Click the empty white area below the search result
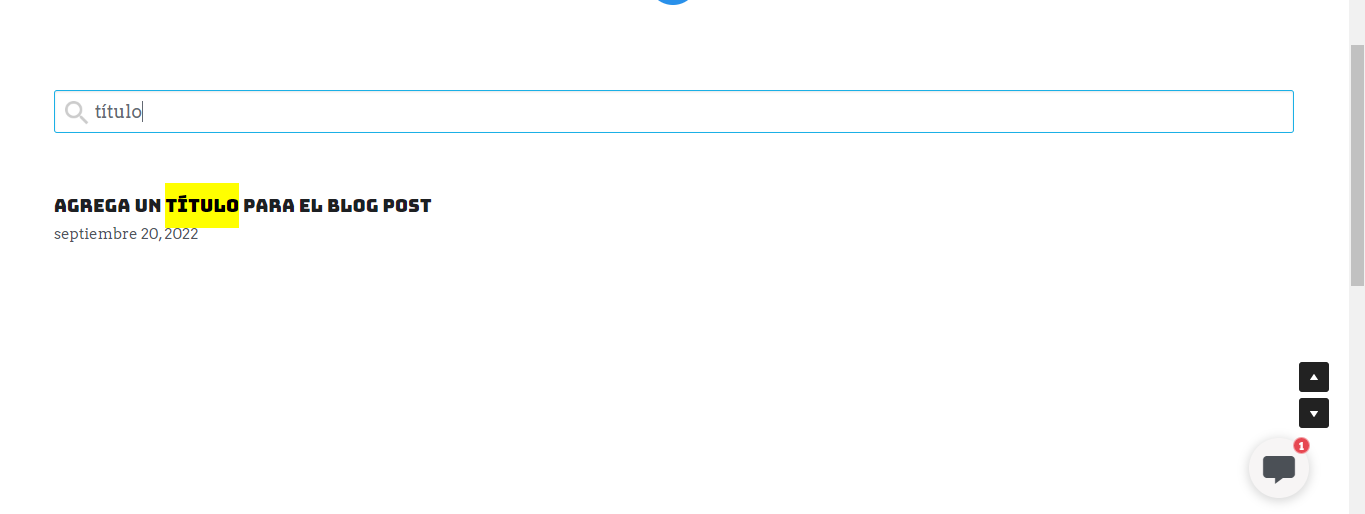Image resolution: width=1365 pixels, height=514 pixels. click(x=600, y=380)
